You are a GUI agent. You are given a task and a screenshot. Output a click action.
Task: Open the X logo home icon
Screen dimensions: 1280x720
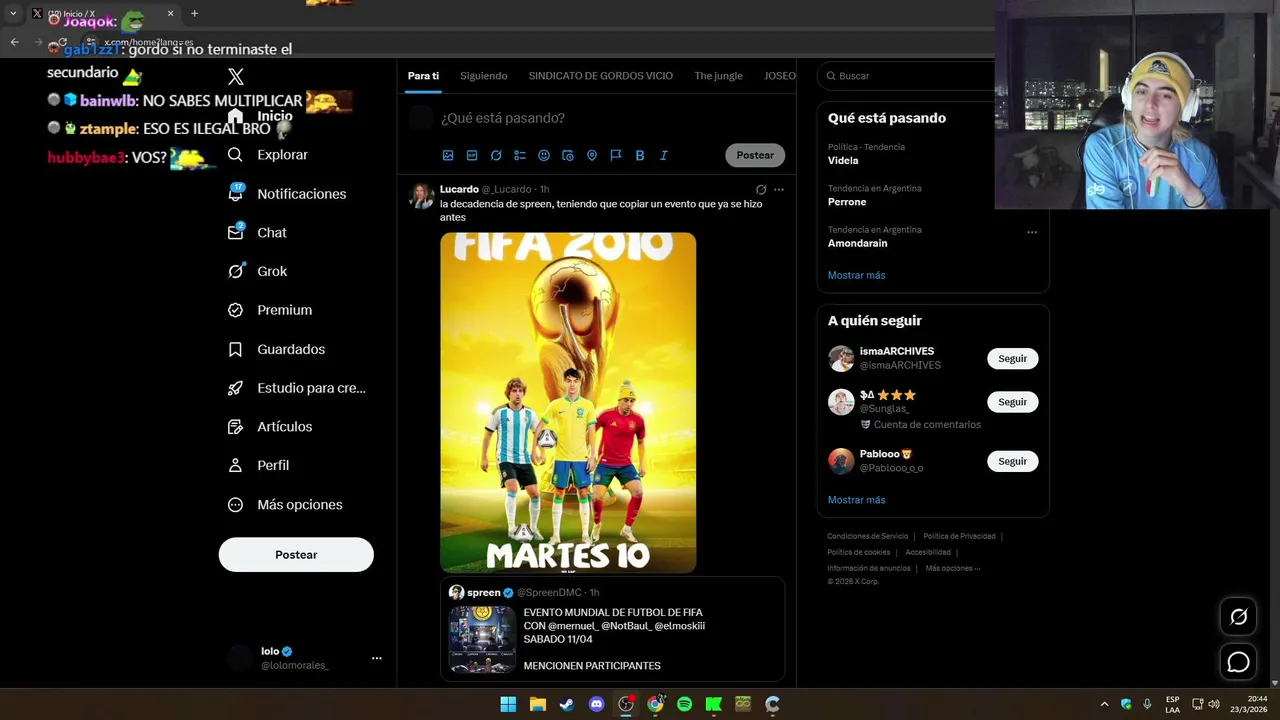pyautogui.click(x=236, y=77)
